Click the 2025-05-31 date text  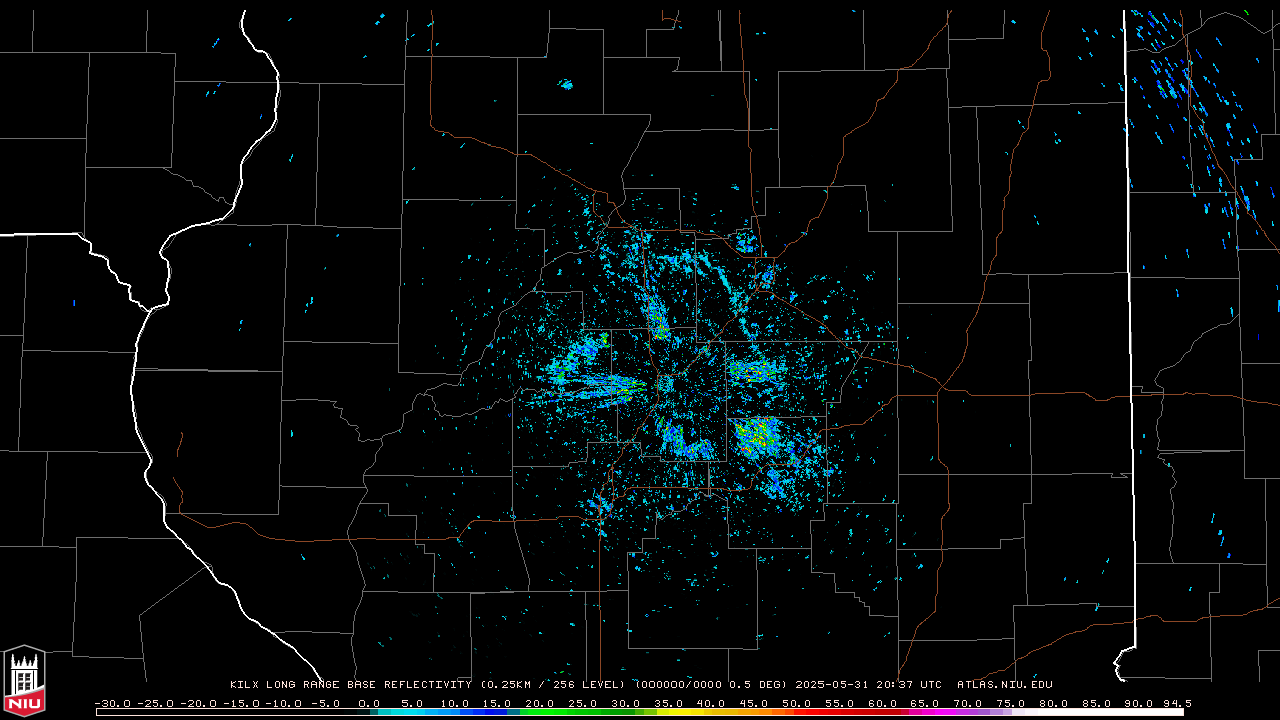tap(834, 685)
